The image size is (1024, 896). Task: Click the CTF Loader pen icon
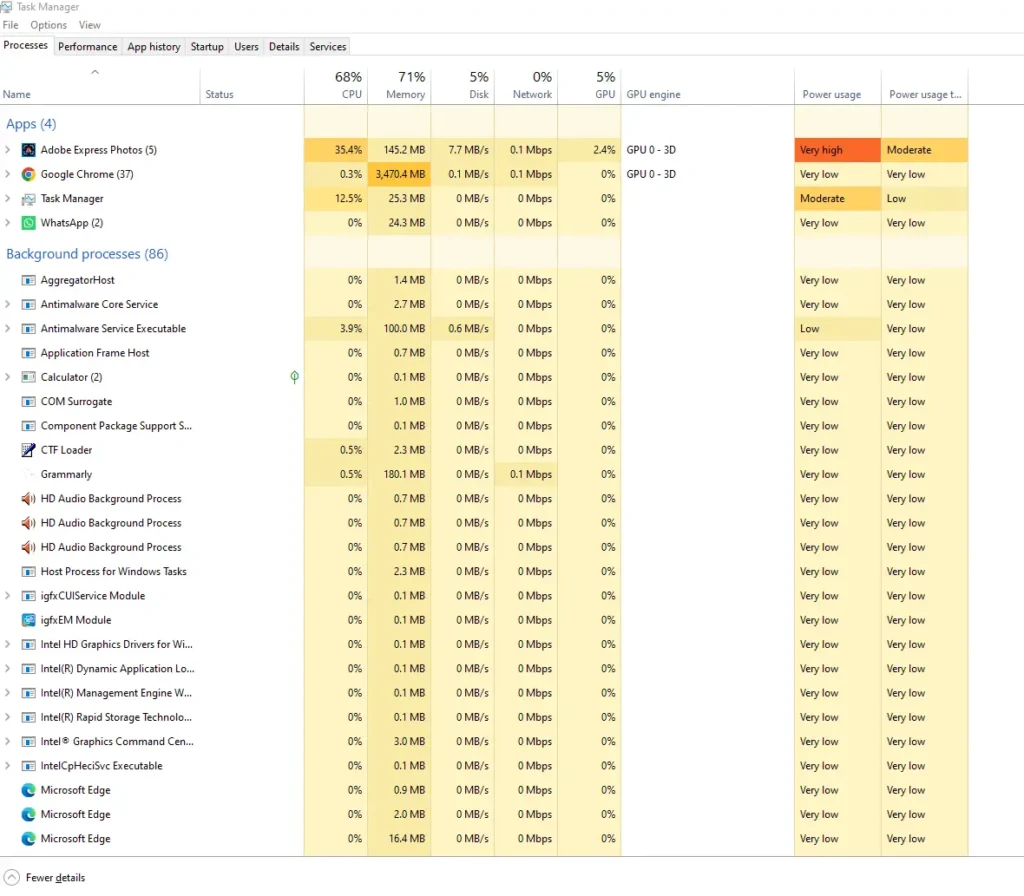(x=28, y=450)
